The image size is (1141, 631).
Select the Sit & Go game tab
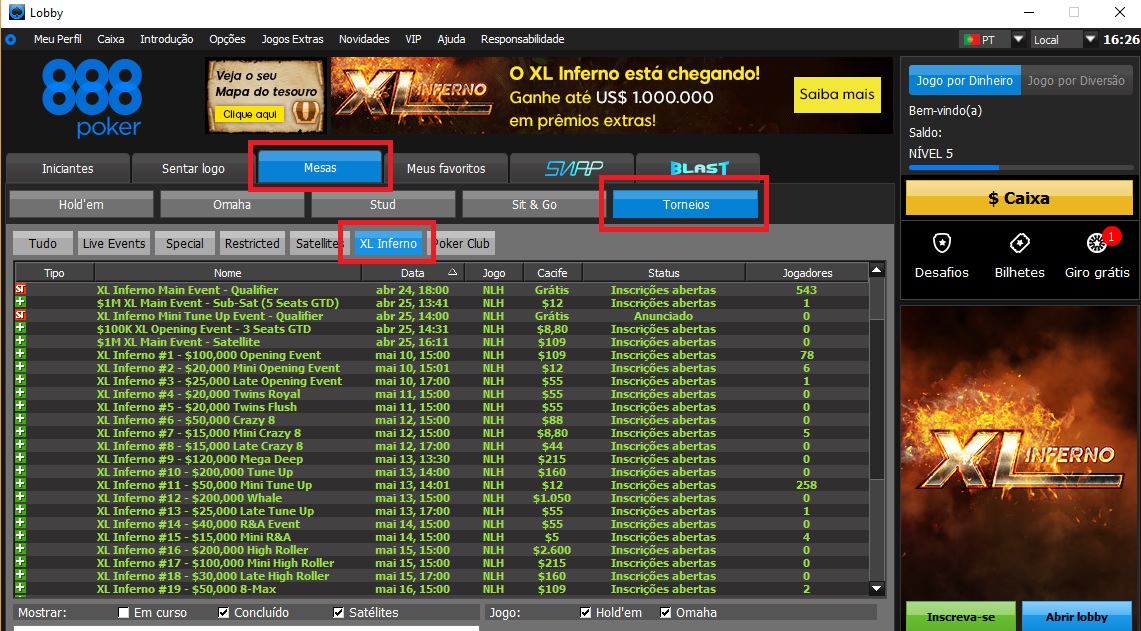pyautogui.click(x=534, y=205)
